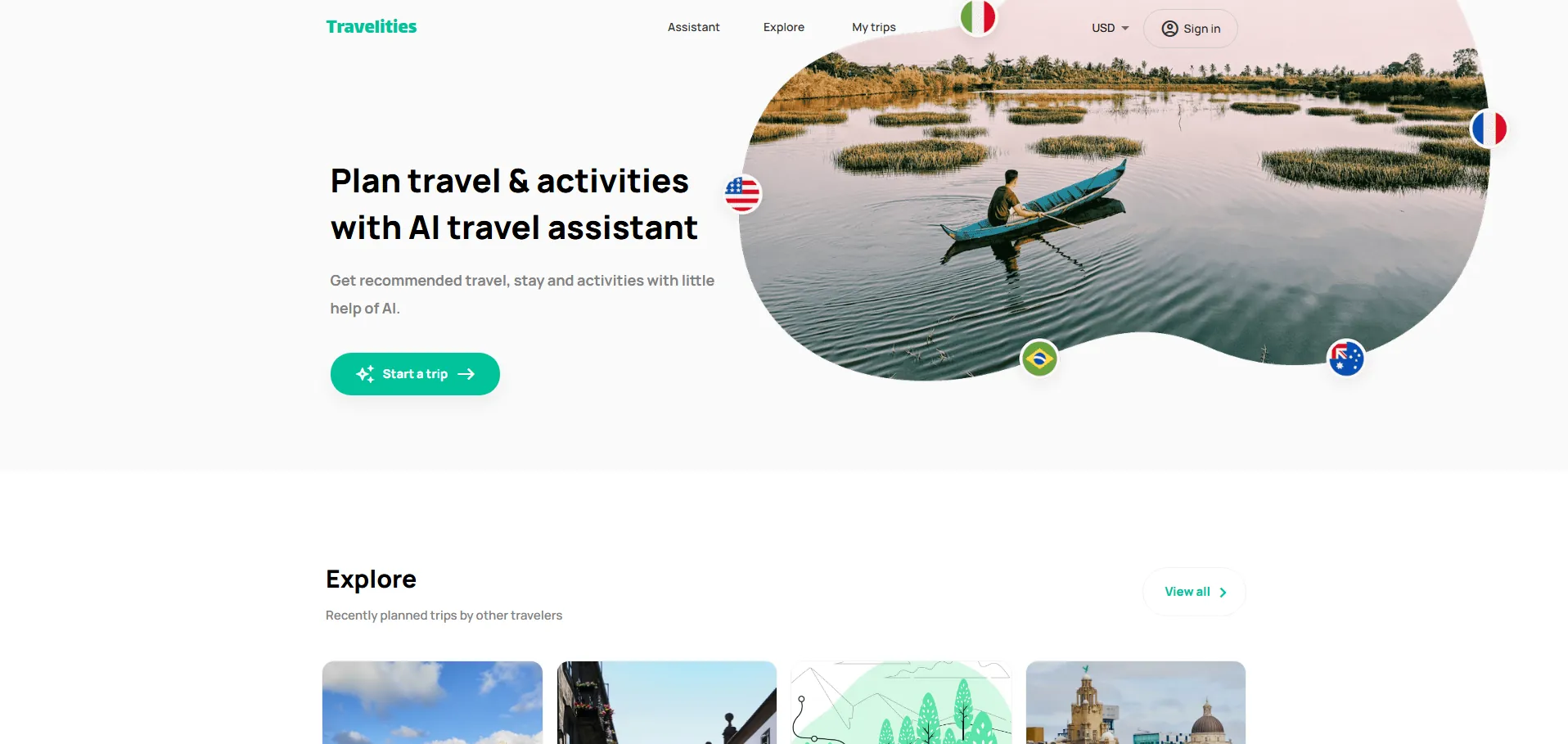Click the sparkle icon on Start a trip
Viewport: 1568px width, 744px height.
click(x=365, y=374)
